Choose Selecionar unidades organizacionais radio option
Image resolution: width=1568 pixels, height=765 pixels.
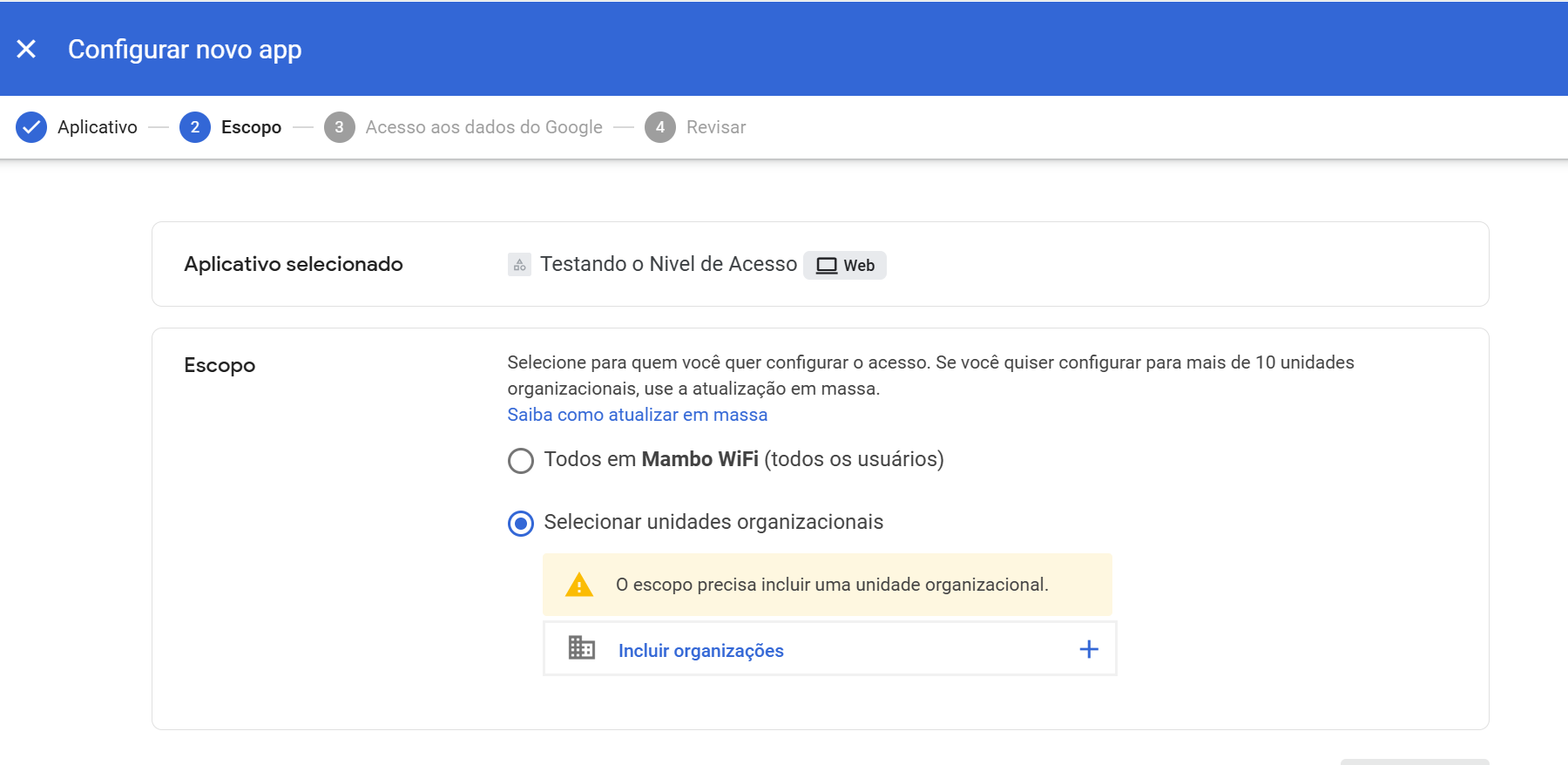tap(521, 524)
